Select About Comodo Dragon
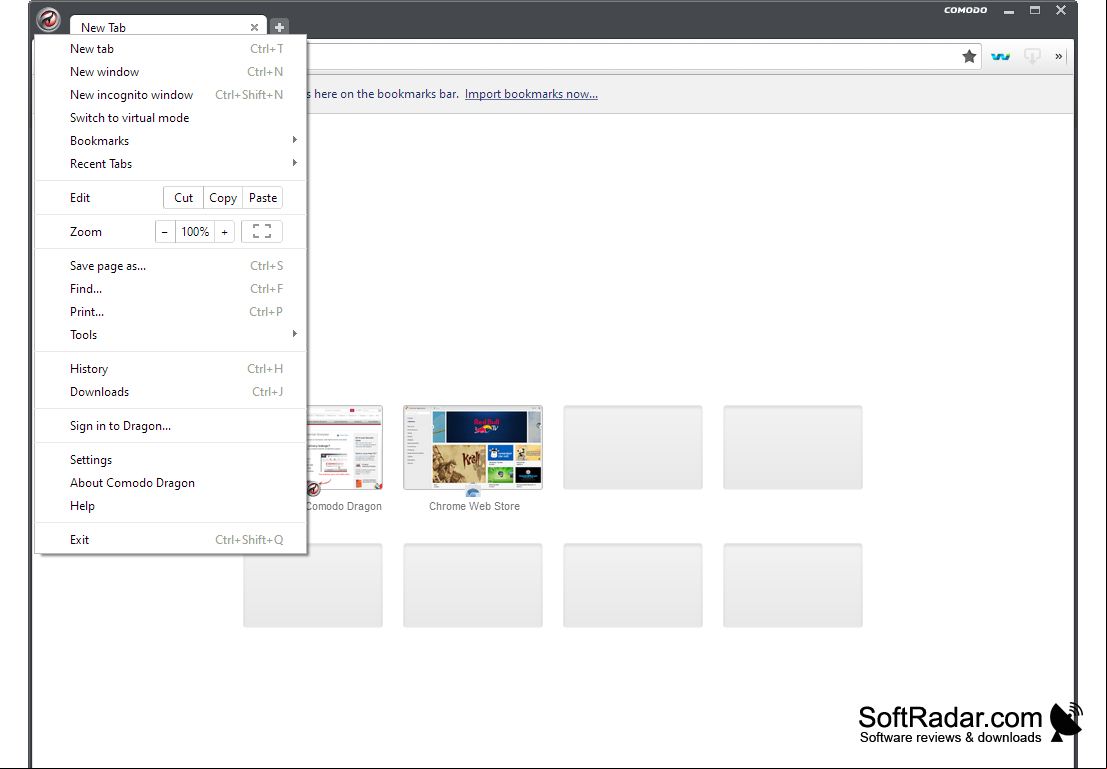Screen dimensions: 1107x769 tap(171, 483)
